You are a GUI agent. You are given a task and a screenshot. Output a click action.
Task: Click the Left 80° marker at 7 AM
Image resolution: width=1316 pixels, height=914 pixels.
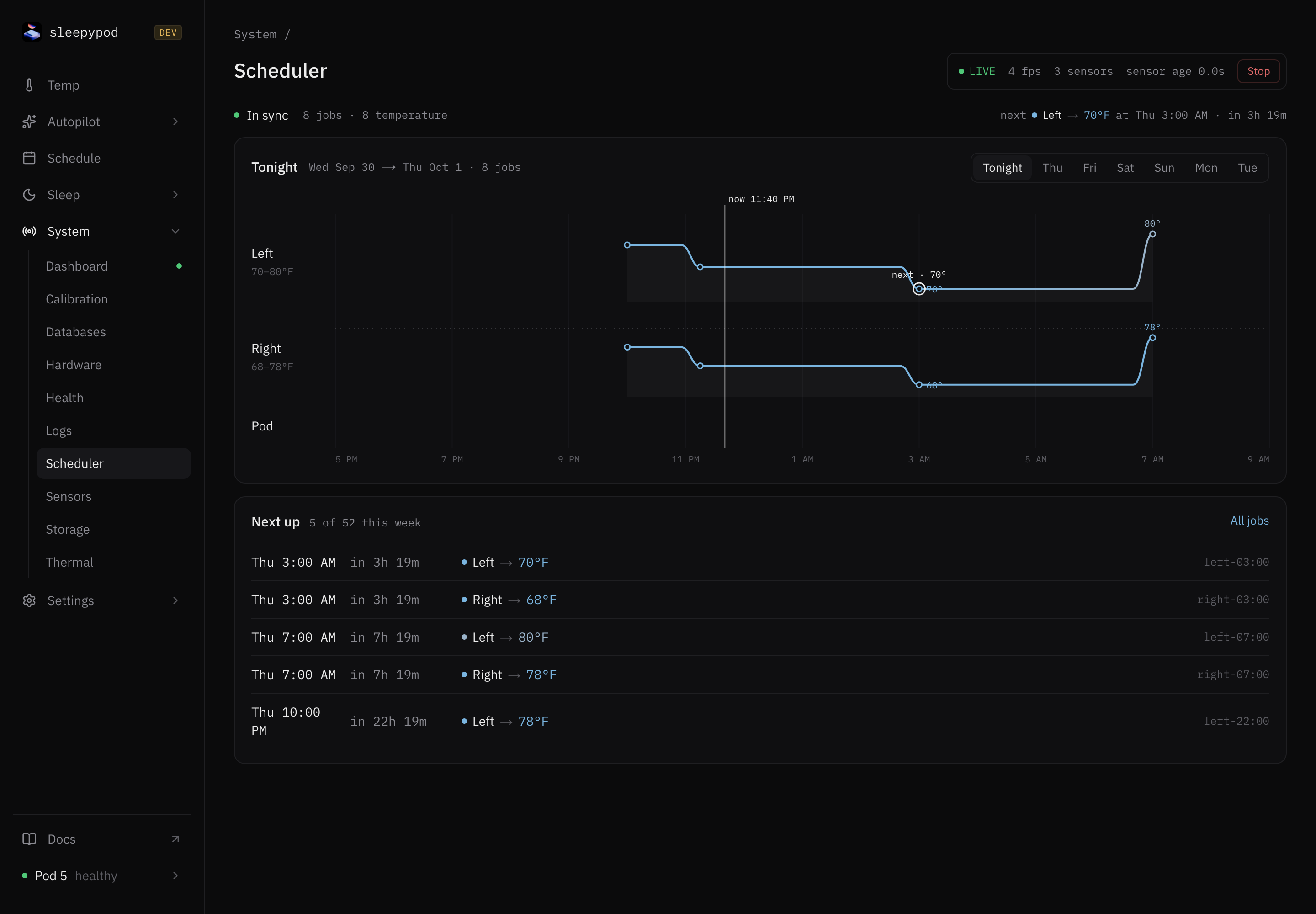[1152, 234]
